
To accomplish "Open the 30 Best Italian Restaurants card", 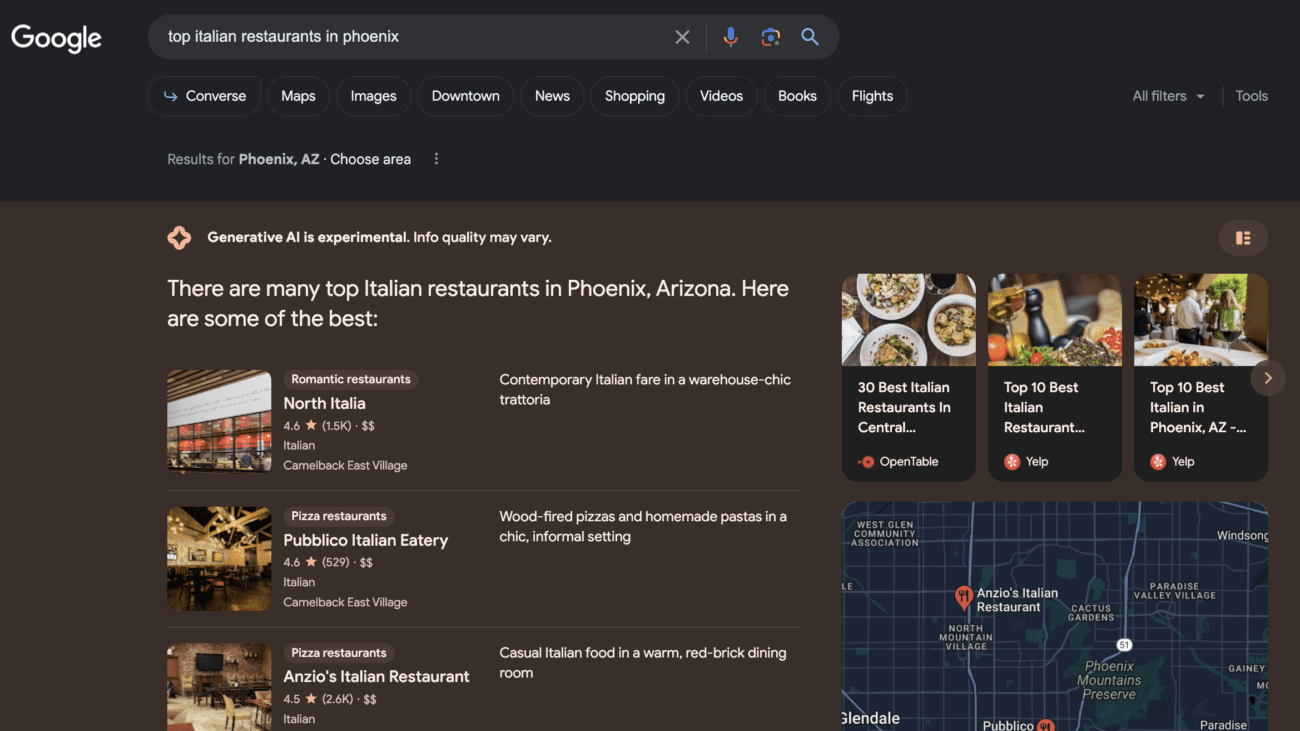I will 908,378.
